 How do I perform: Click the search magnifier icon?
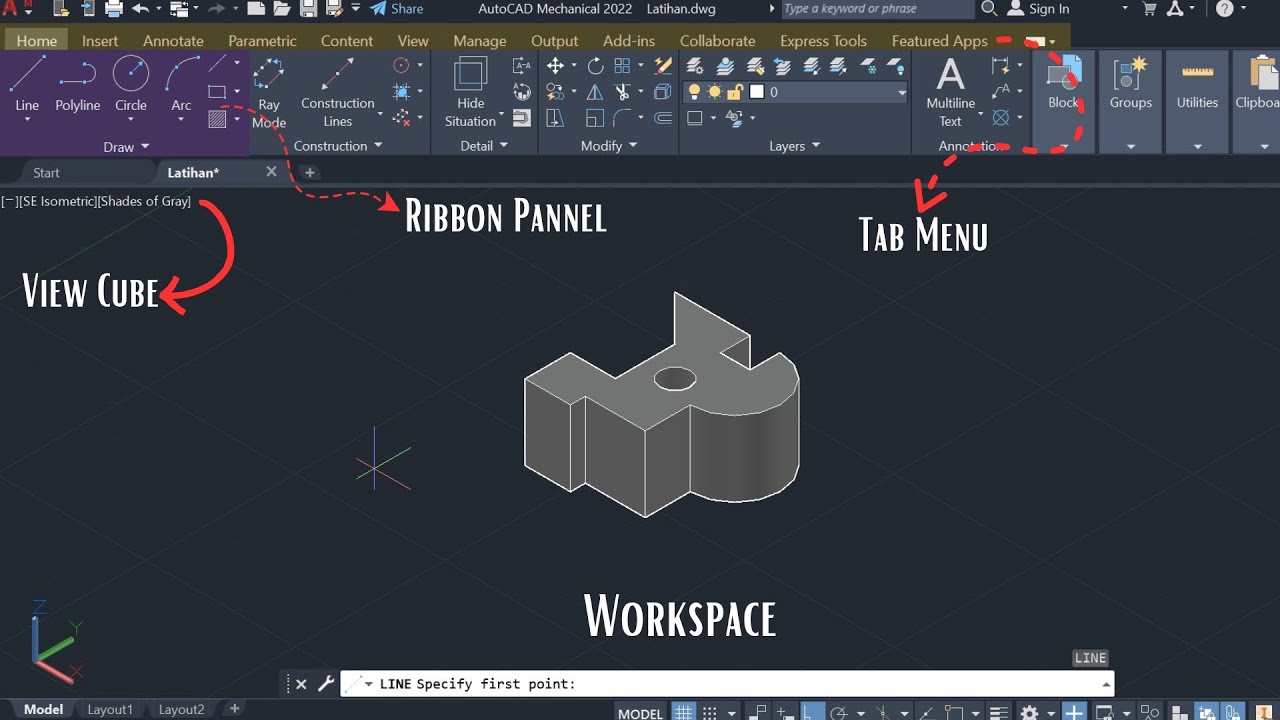coord(989,9)
